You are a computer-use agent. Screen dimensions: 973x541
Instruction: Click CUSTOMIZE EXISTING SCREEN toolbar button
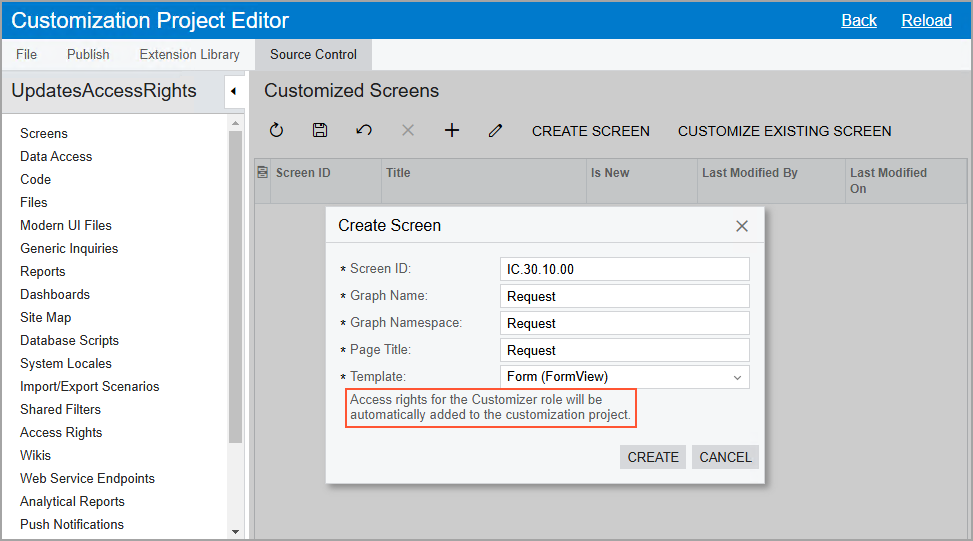click(x=784, y=131)
